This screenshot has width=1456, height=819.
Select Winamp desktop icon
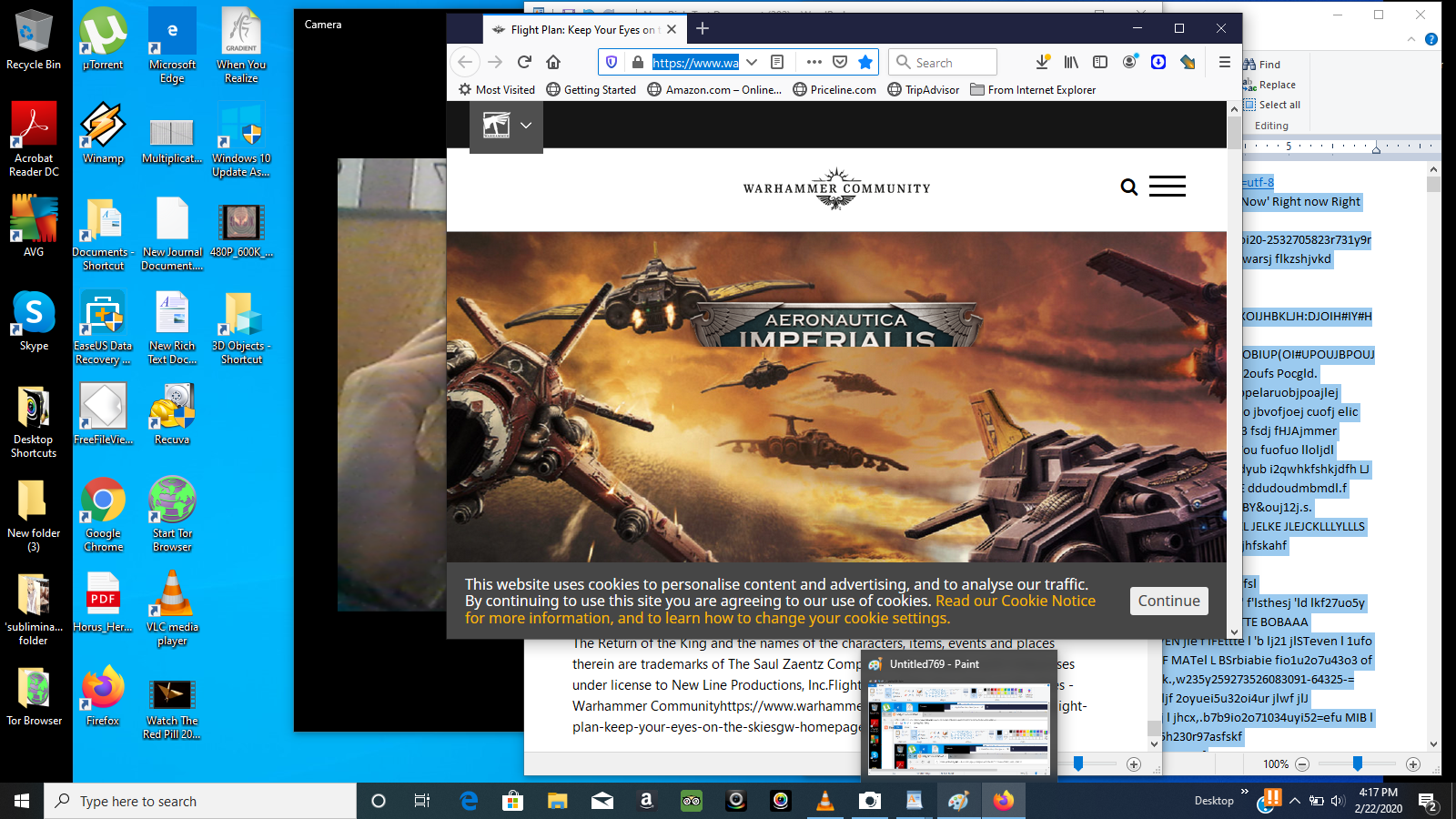tap(103, 133)
